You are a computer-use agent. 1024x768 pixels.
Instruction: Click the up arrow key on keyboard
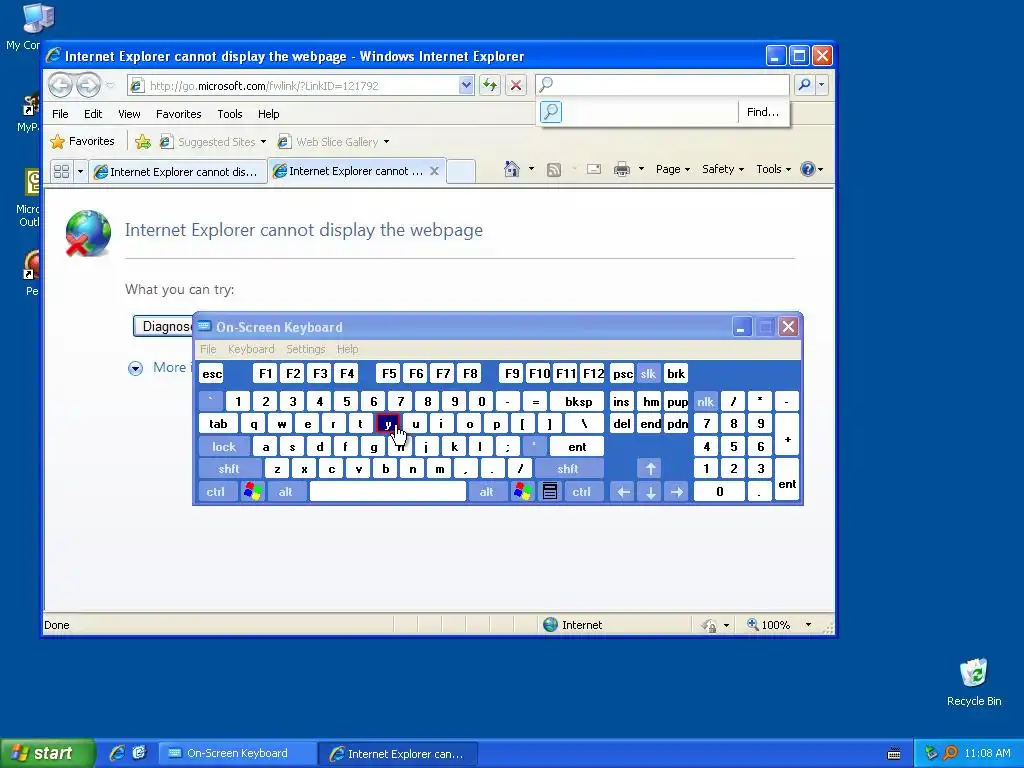(650, 468)
